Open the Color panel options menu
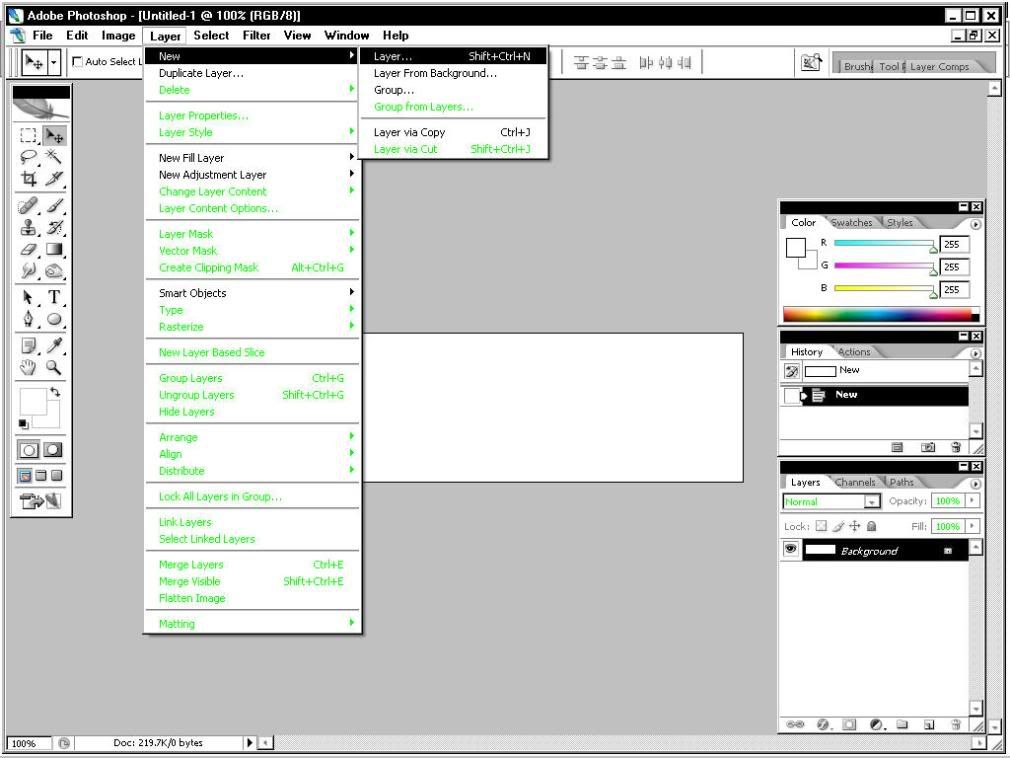1010x758 pixels. (975, 224)
